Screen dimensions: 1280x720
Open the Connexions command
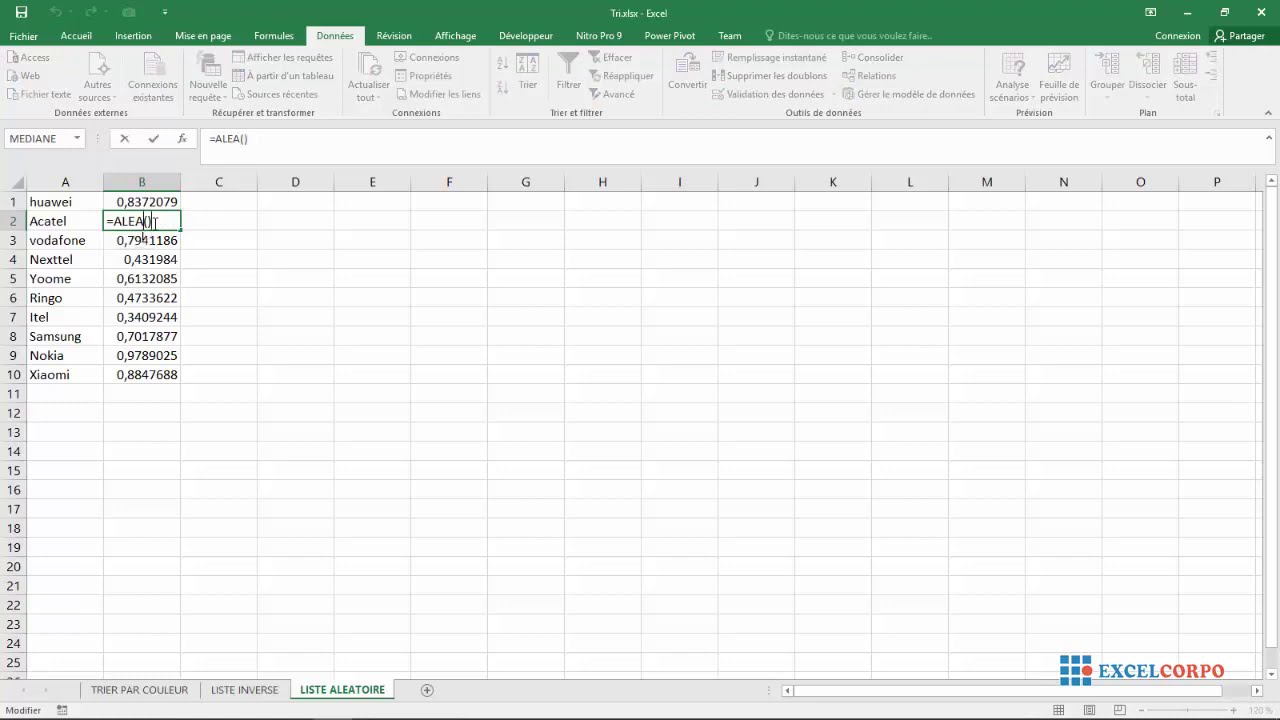click(427, 57)
